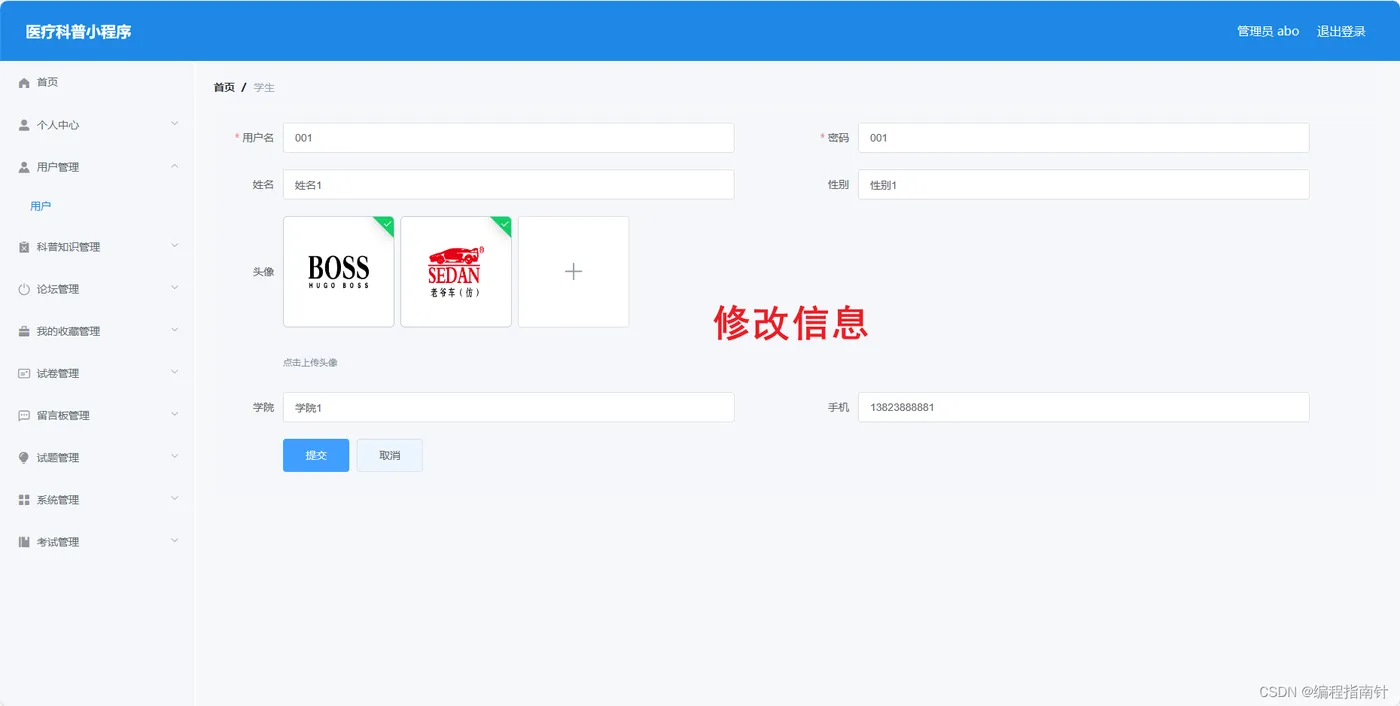This screenshot has width=1400, height=706.
Task: Focus the 密码 input field
Action: 1084,138
